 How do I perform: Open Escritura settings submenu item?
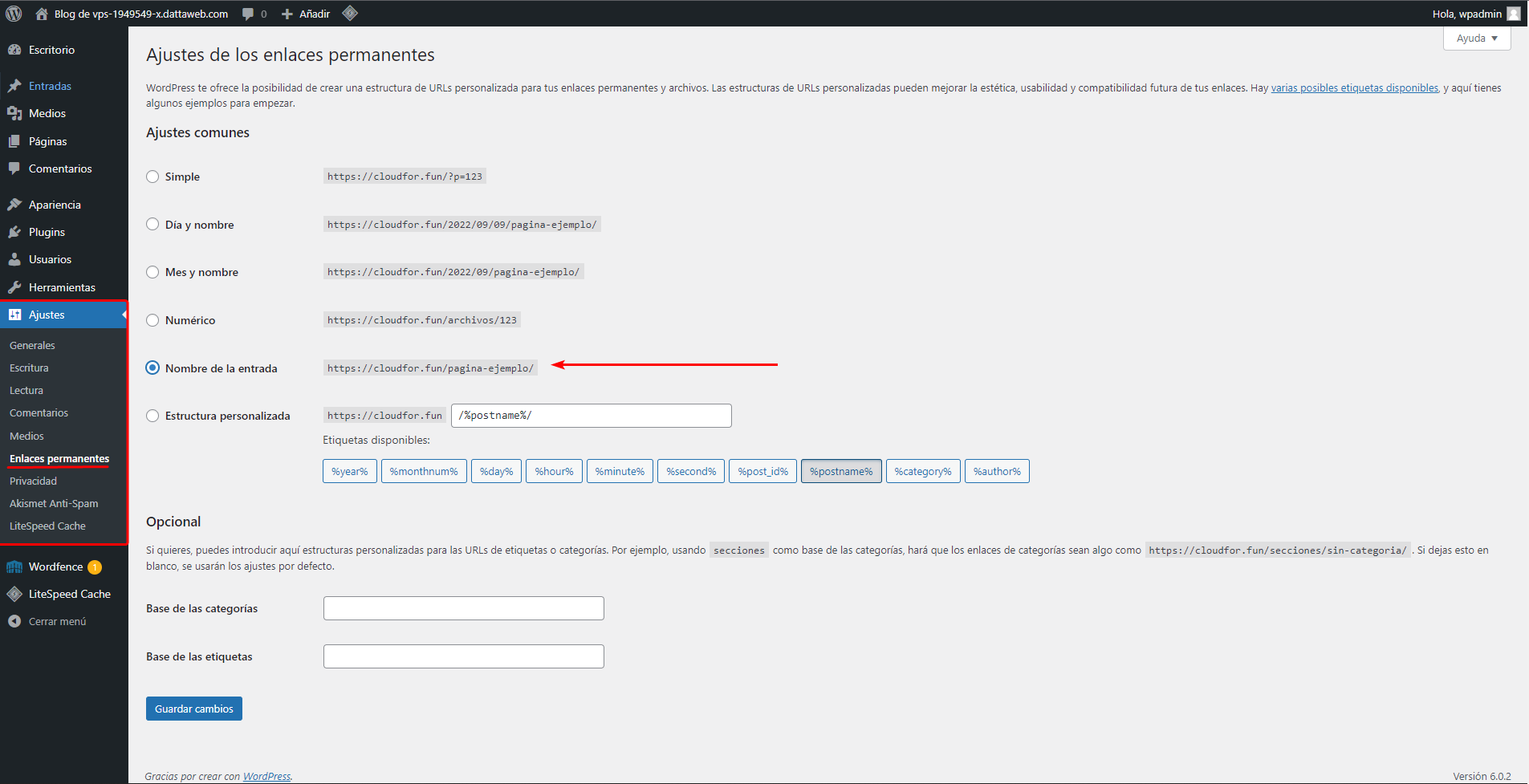click(x=29, y=368)
